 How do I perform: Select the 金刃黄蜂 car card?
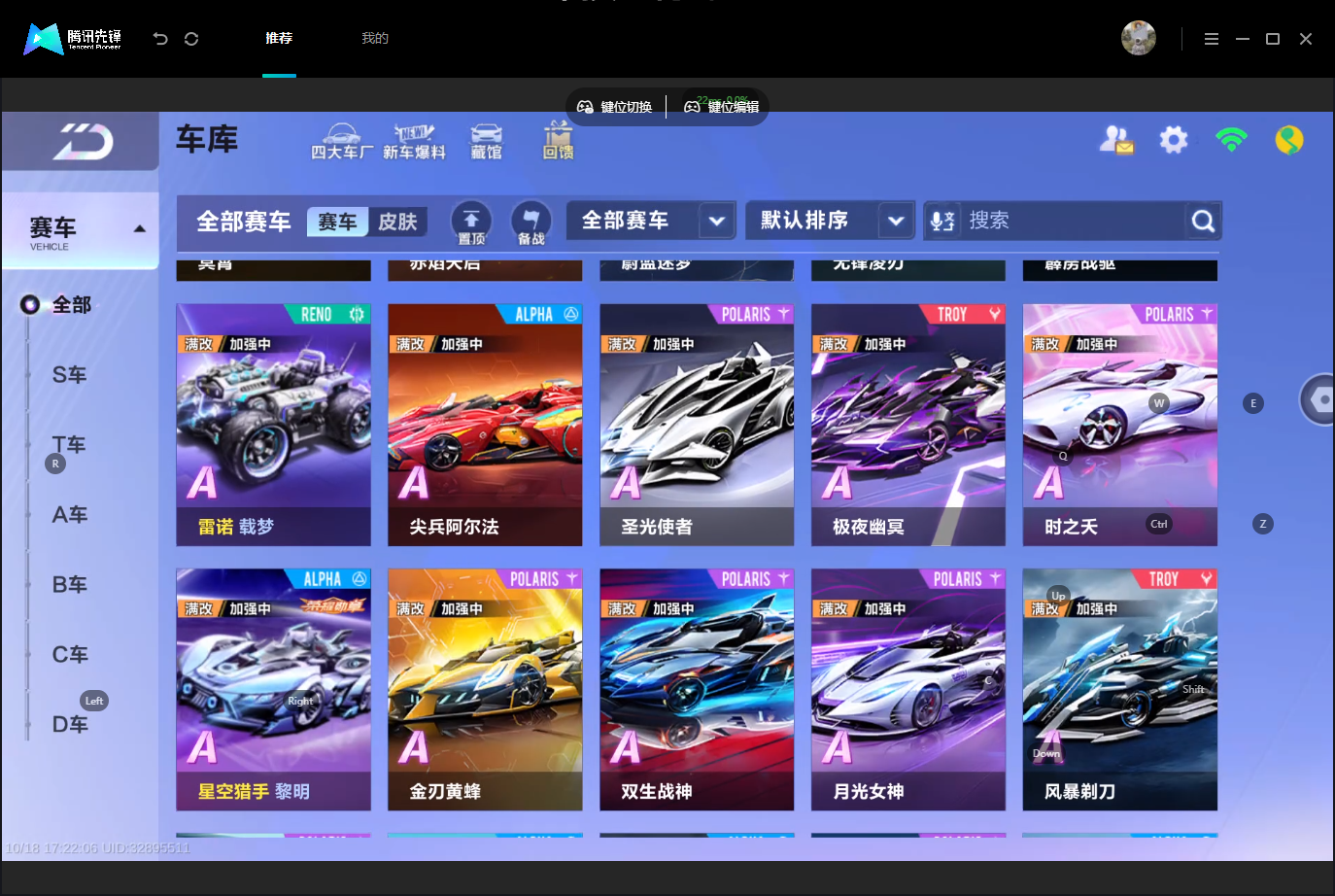pos(485,690)
